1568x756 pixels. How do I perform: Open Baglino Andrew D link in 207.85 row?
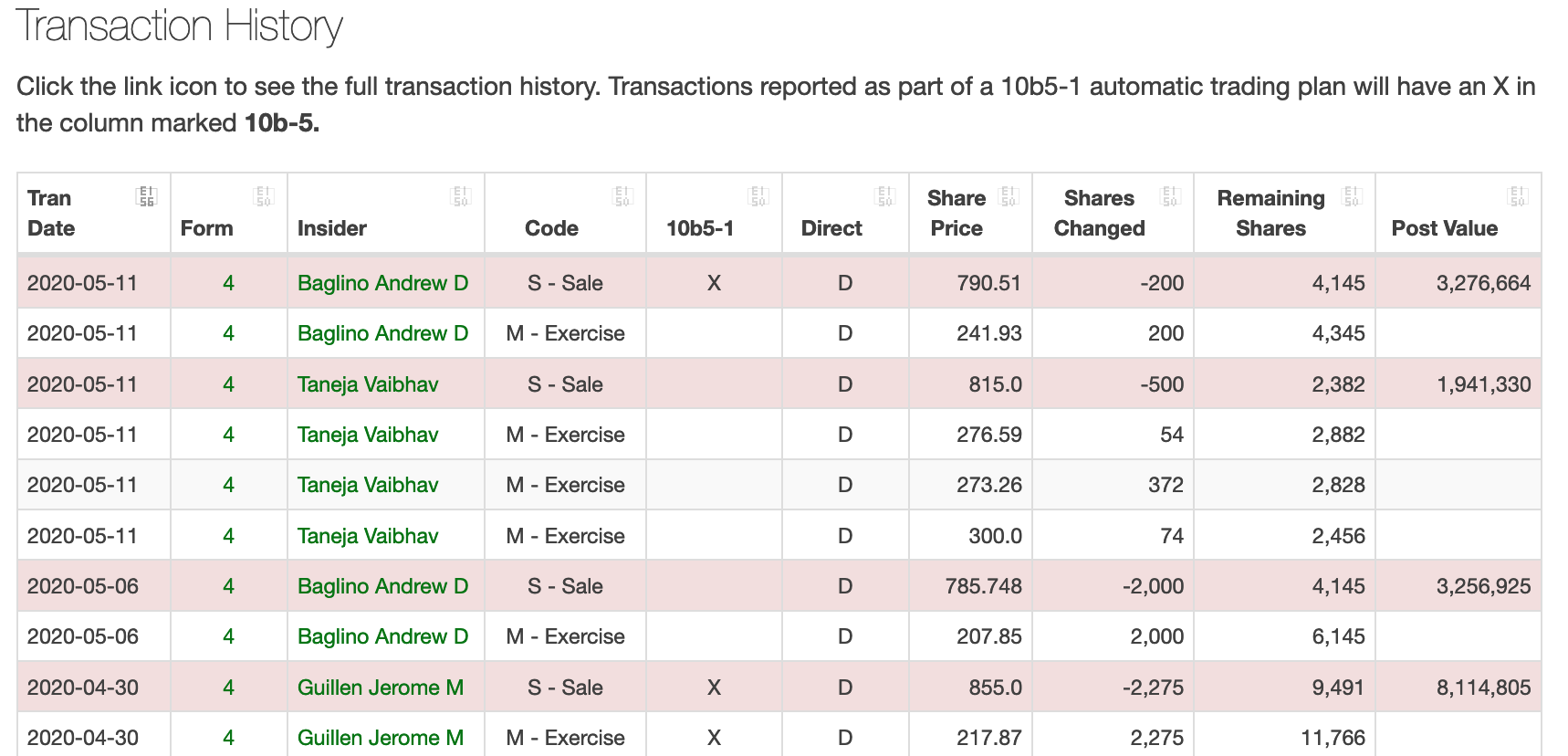tap(382, 636)
